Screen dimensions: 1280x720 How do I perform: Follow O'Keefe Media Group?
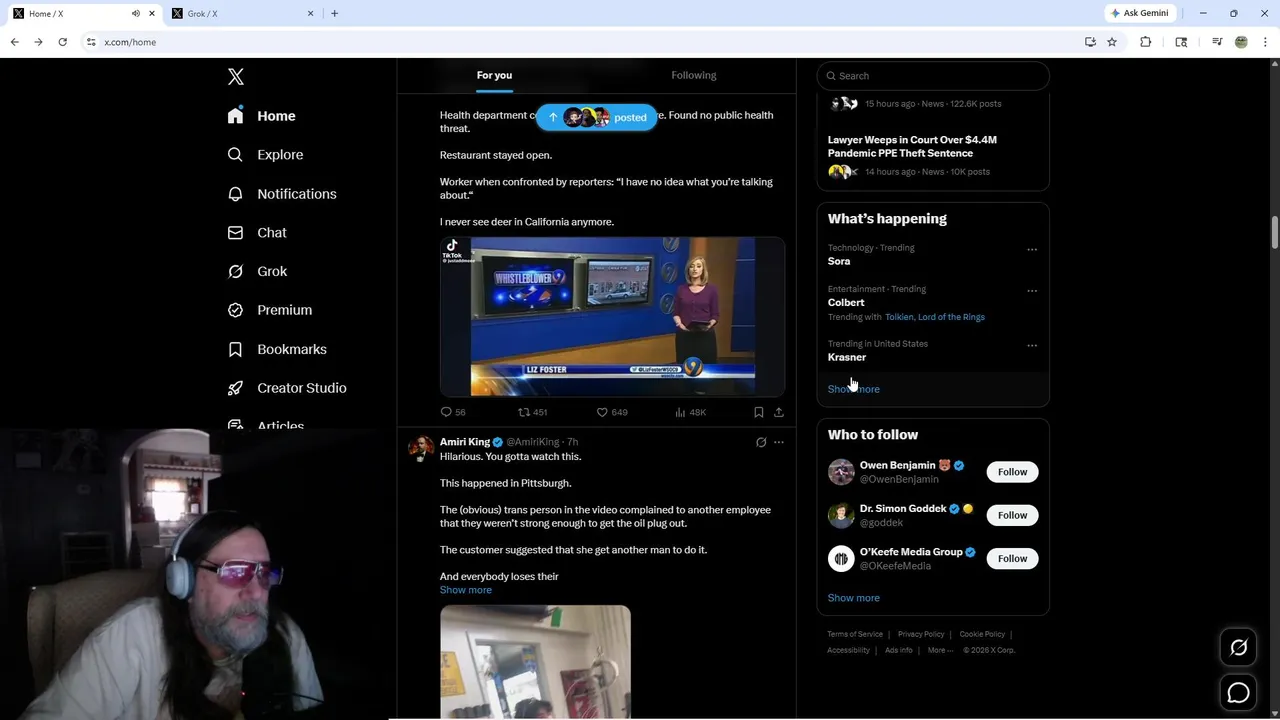pos(1012,558)
